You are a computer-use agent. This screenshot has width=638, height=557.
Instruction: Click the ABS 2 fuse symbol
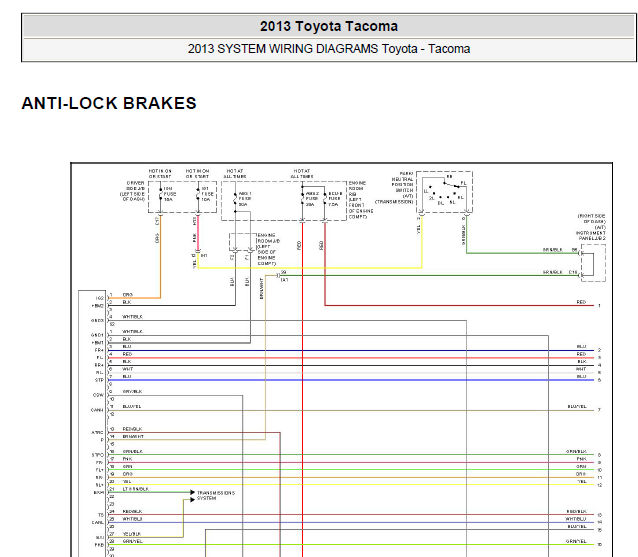point(302,199)
